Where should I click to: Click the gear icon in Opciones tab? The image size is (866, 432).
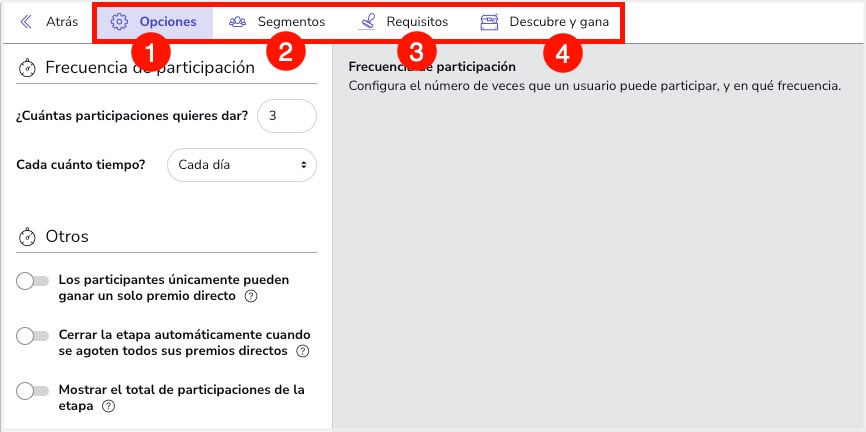pos(119,21)
